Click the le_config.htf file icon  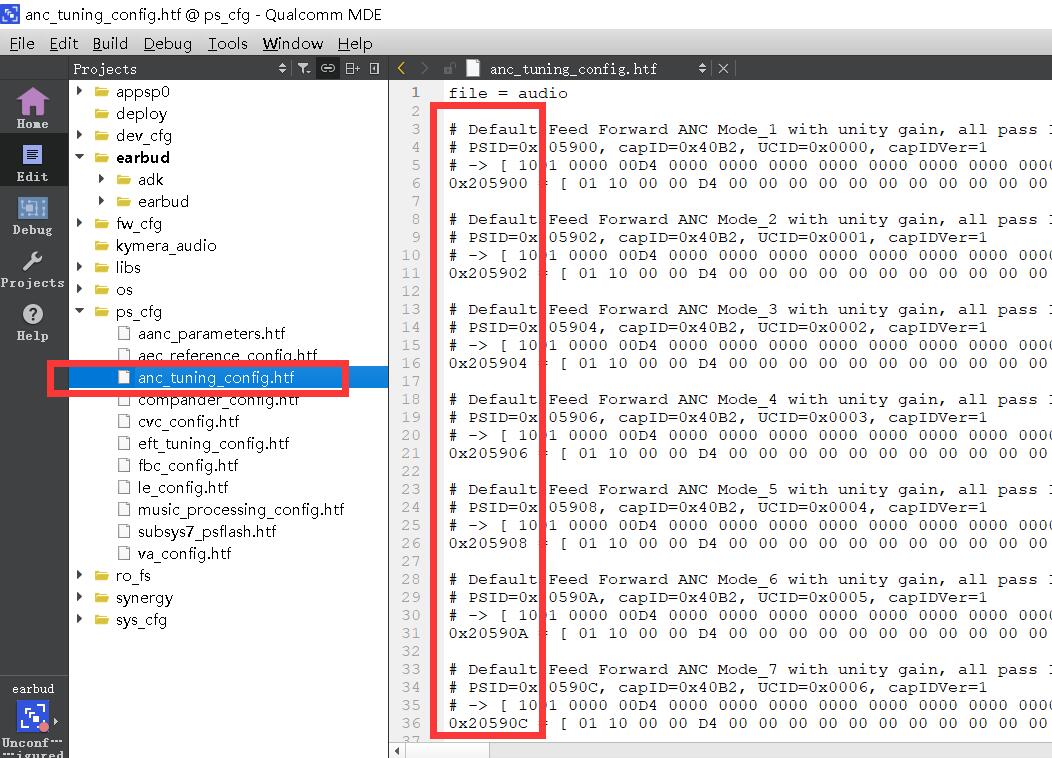tap(123, 488)
